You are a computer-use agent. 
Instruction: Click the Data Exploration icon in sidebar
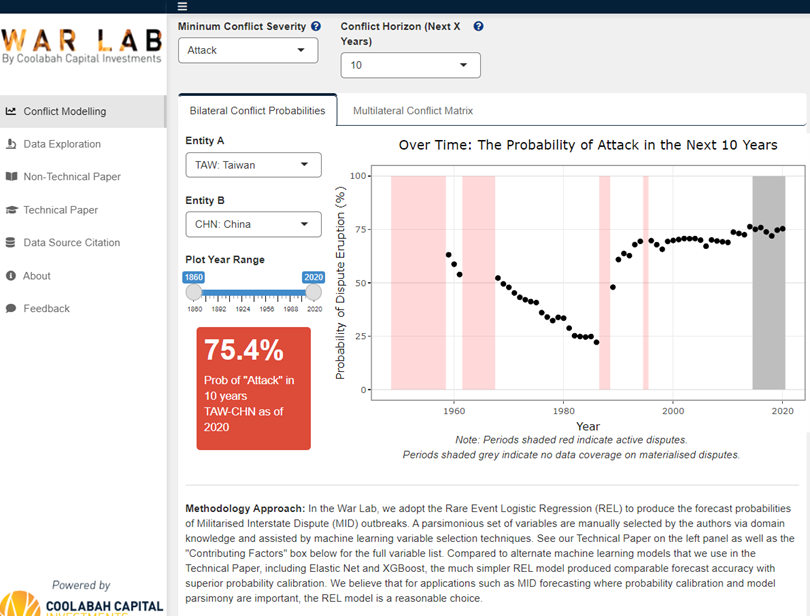11,144
